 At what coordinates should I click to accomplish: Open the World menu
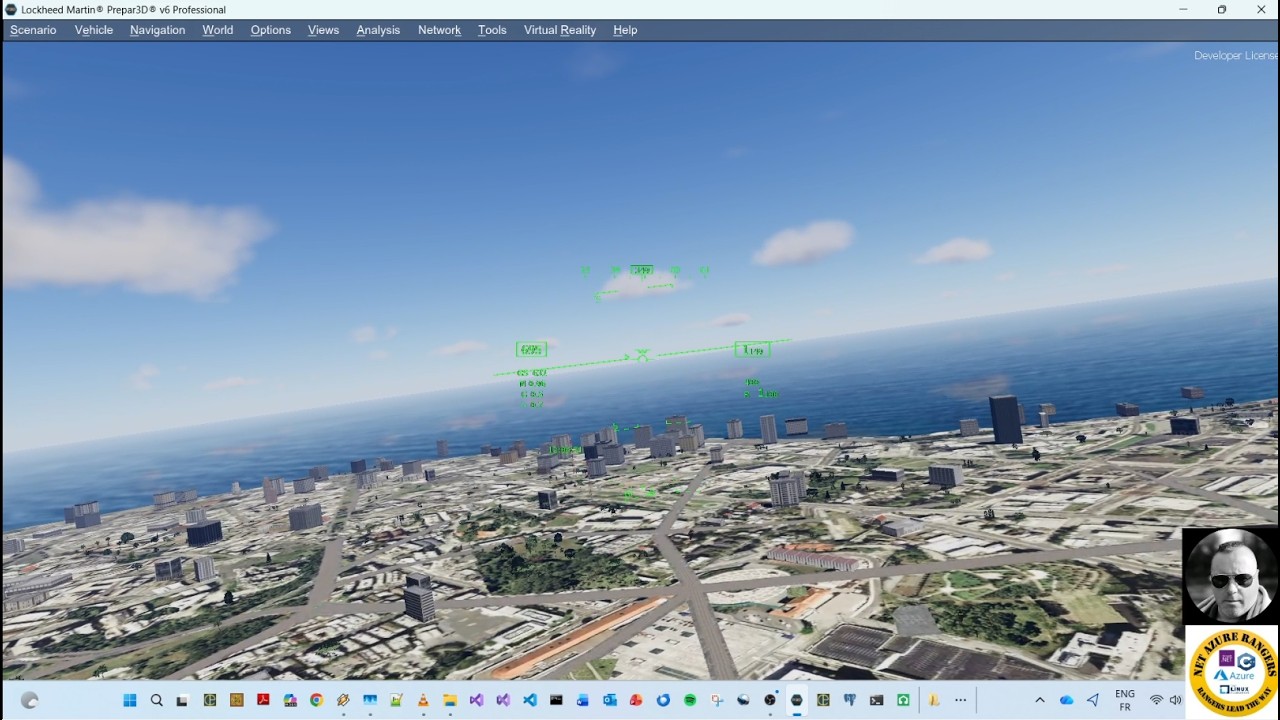(x=217, y=30)
